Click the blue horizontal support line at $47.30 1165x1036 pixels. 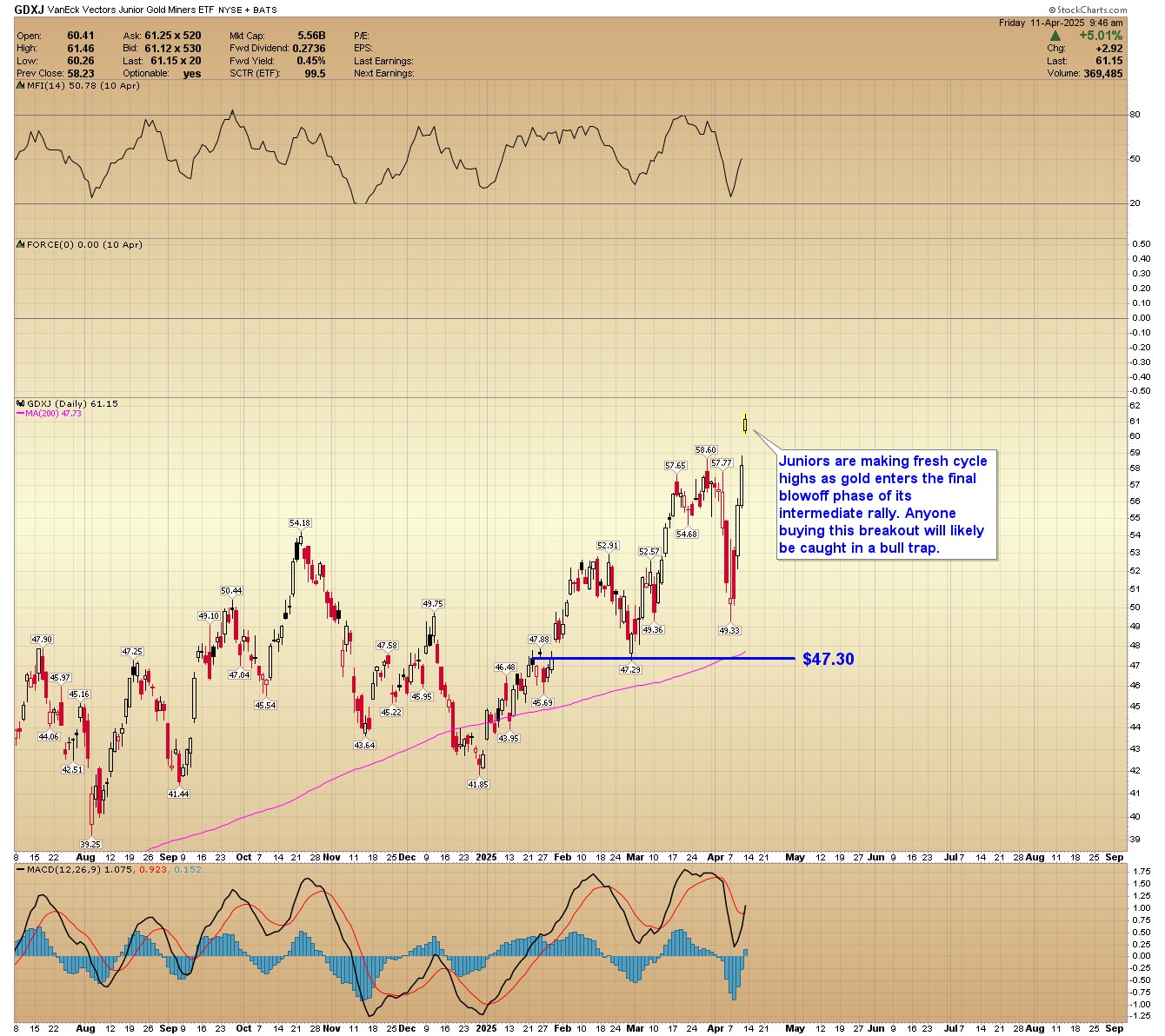click(663, 658)
